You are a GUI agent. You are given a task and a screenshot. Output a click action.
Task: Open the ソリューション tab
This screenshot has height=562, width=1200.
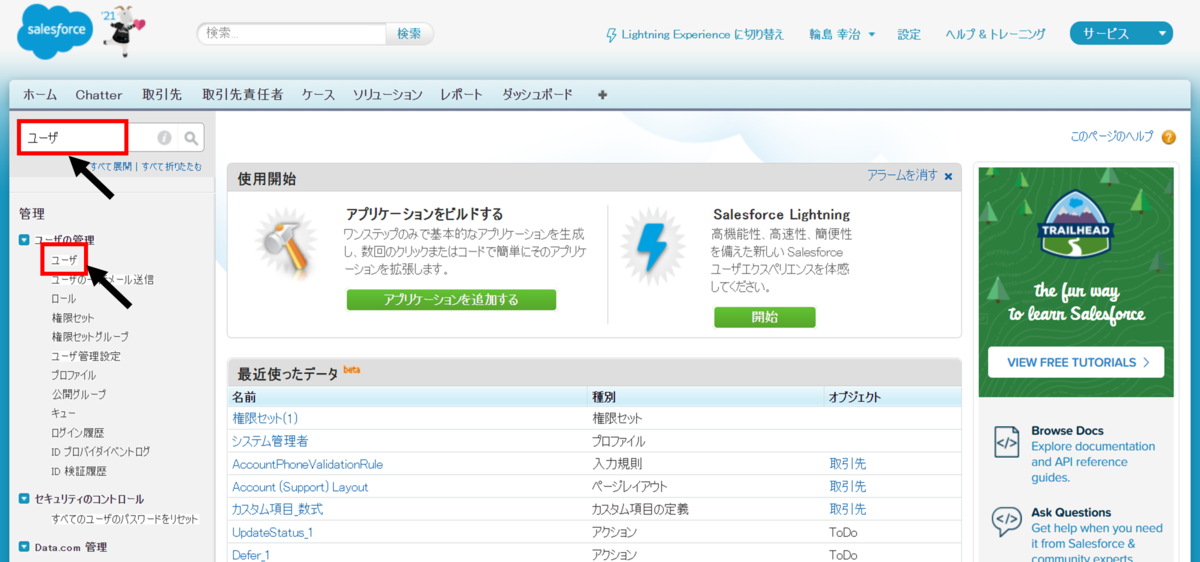click(x=387, y=95)
